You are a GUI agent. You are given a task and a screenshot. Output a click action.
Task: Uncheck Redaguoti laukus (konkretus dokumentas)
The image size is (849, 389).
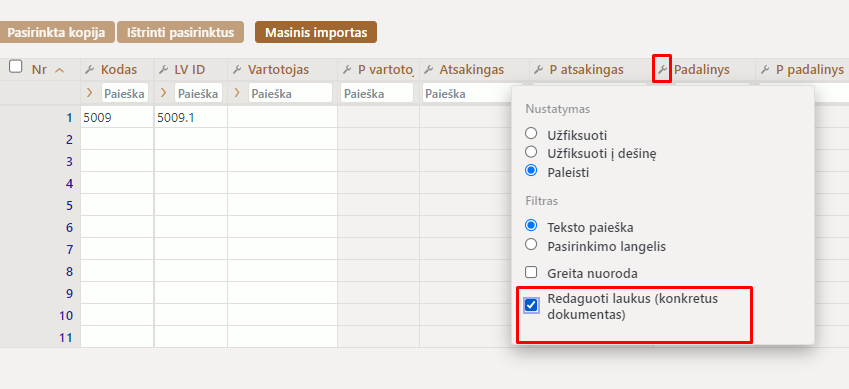(x=531, y=305)
